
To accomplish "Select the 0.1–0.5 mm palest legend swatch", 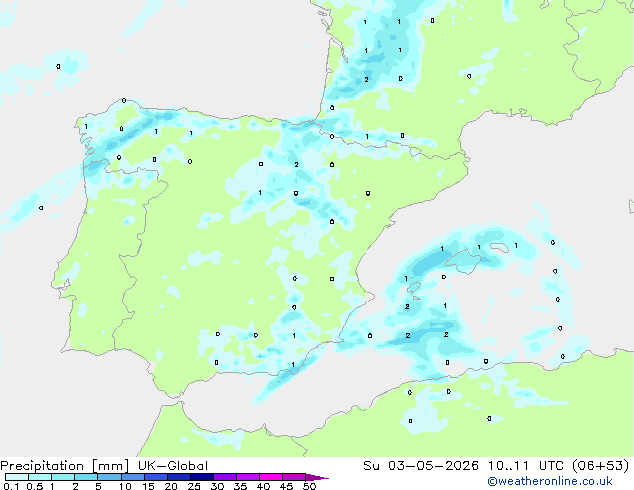I will pyautogui.click(x=17, y=477).
